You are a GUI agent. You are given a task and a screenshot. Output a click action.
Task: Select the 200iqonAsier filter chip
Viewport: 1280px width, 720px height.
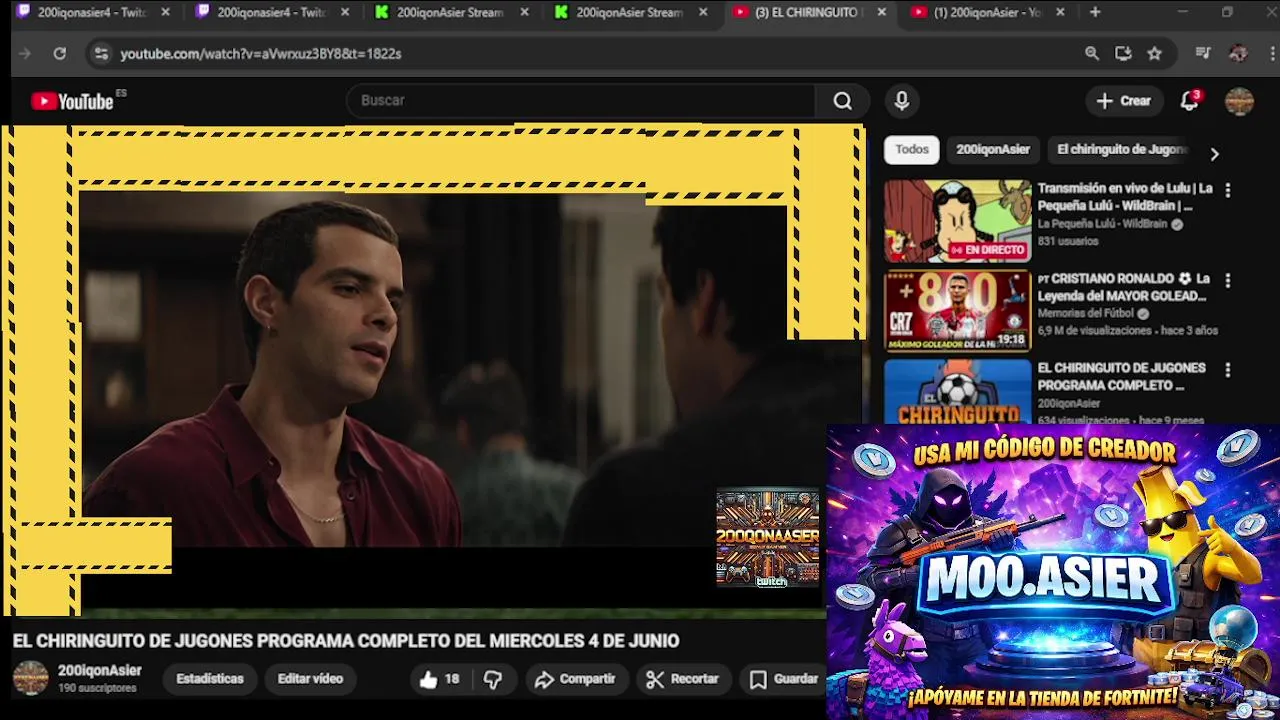993,150
